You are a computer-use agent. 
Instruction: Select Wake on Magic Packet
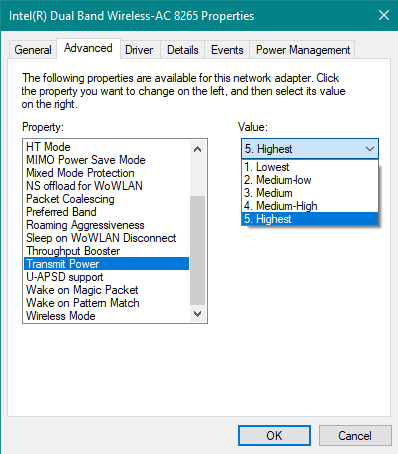tap(106, 290)
